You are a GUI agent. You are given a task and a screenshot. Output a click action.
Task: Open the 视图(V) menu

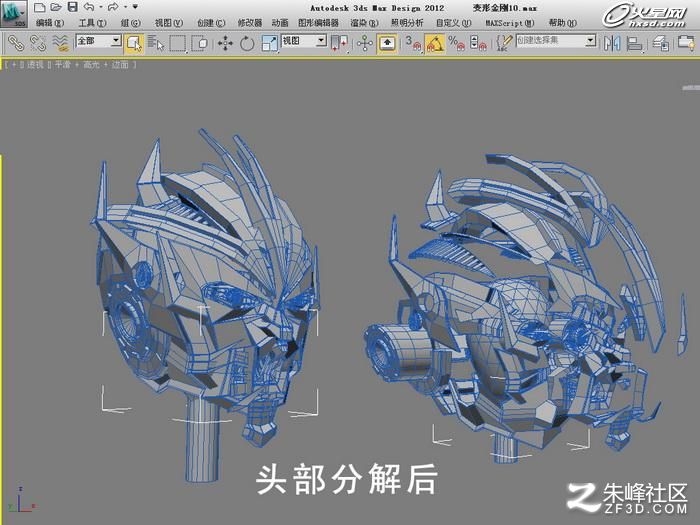[x=169, y=23]
